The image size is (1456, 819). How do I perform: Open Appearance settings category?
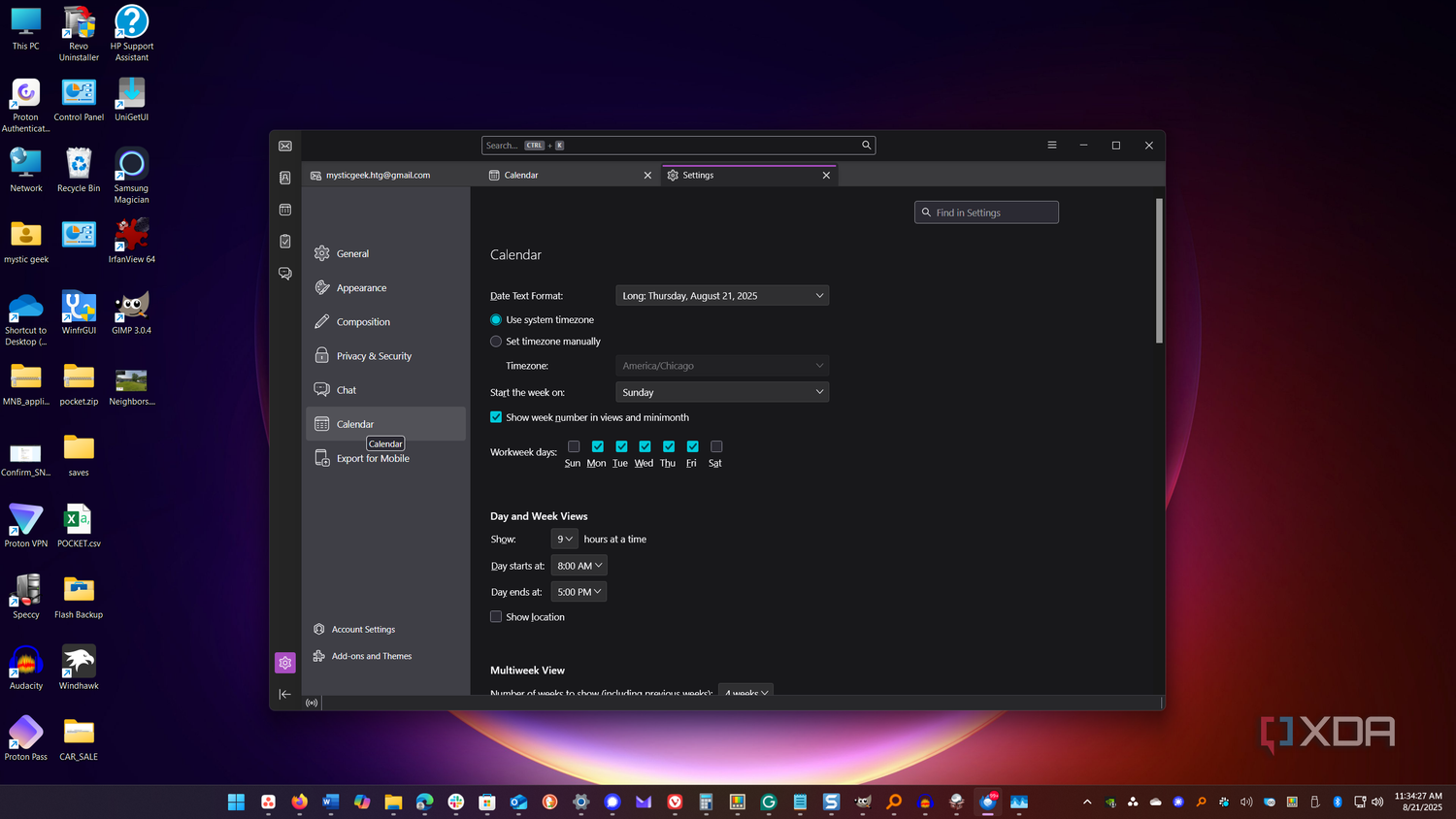click(386, 288)
